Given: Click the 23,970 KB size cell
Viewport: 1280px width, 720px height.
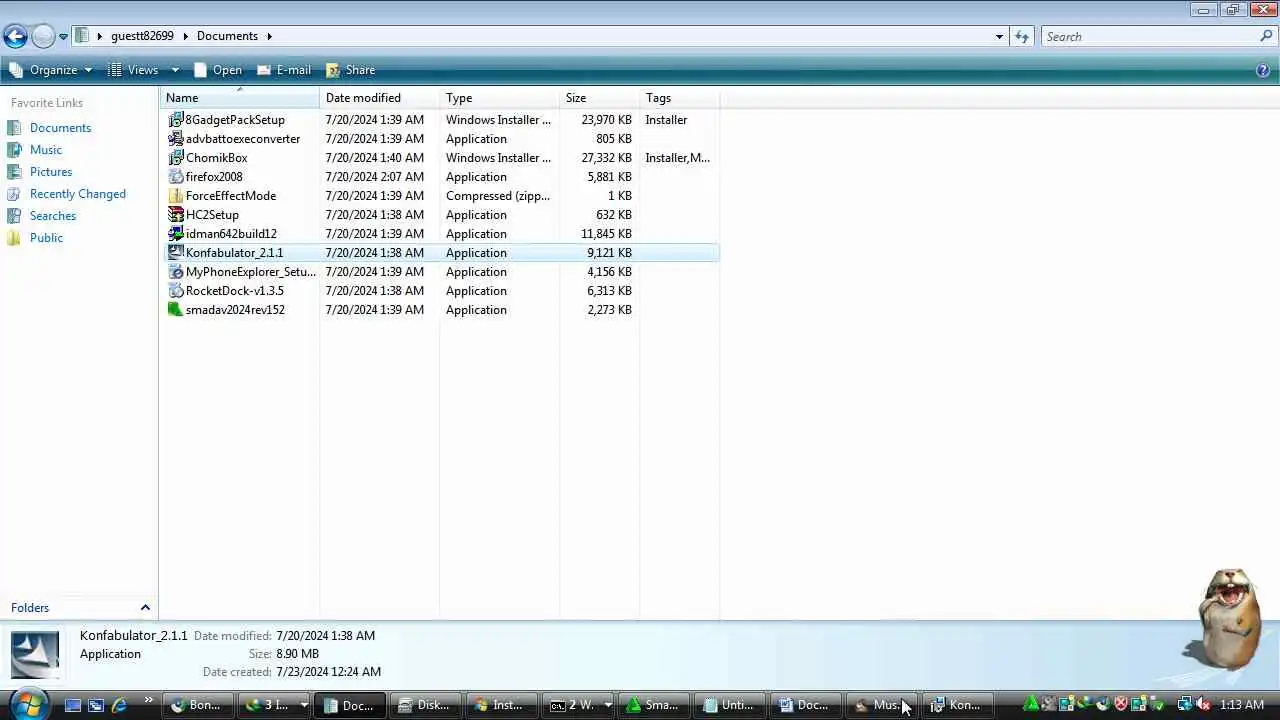Looking at the screenshot, I should point(606,120).
